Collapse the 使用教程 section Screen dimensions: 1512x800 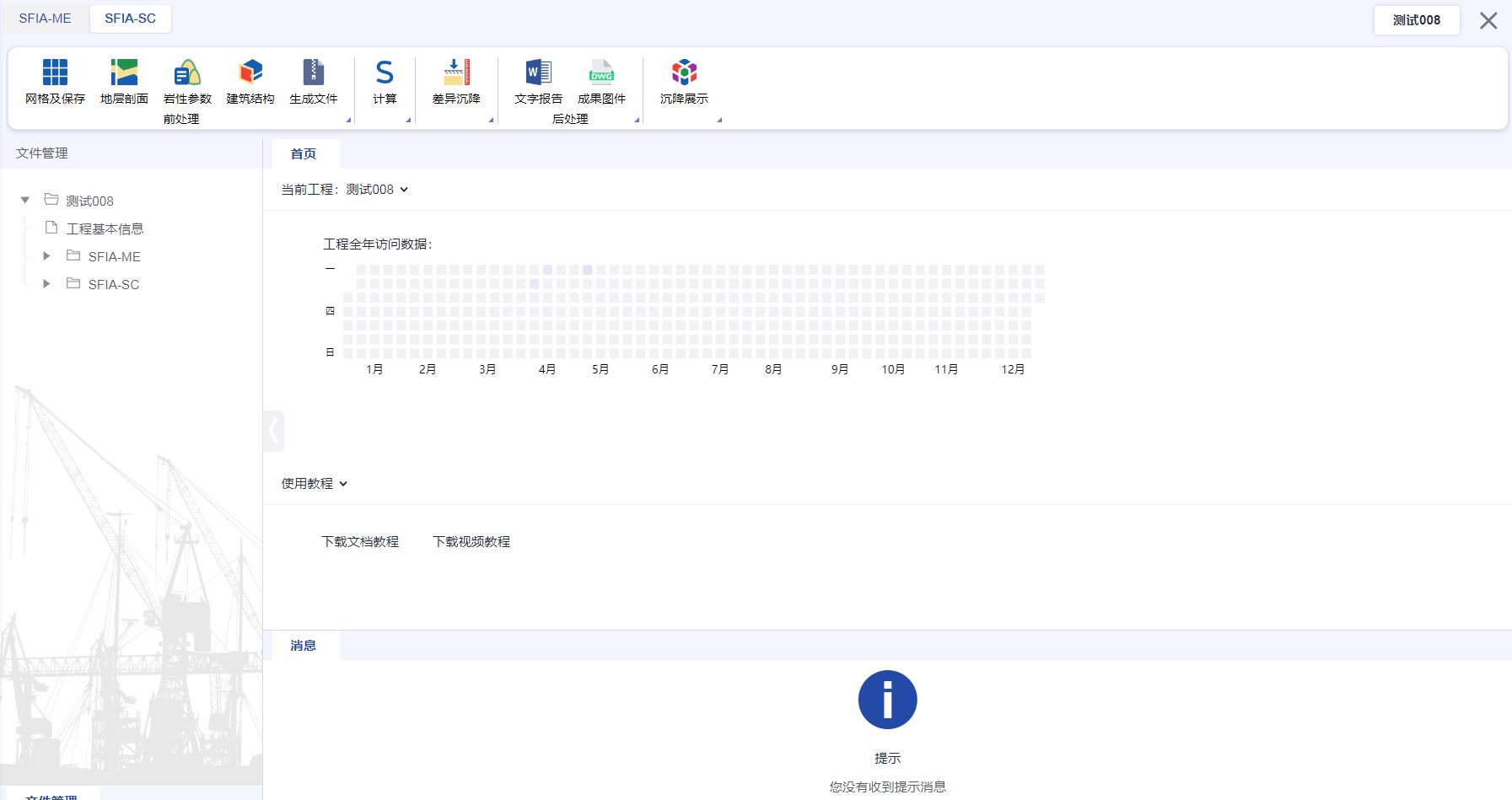[x=343, y=484]
